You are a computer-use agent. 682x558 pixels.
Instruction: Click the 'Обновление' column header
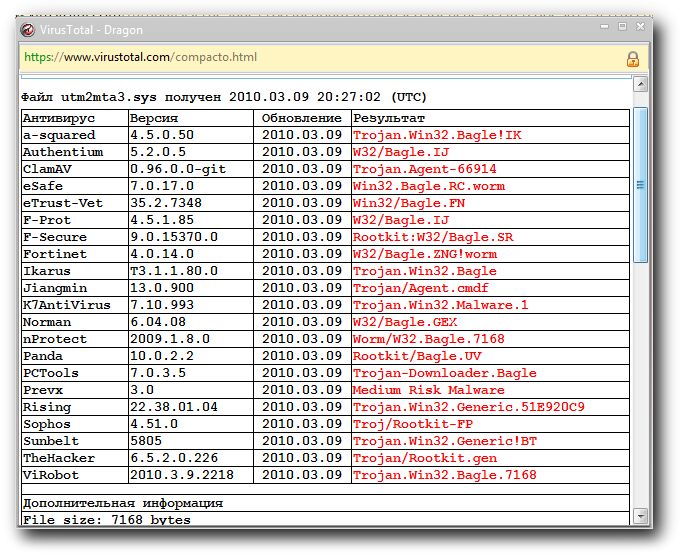click(302, 118)
